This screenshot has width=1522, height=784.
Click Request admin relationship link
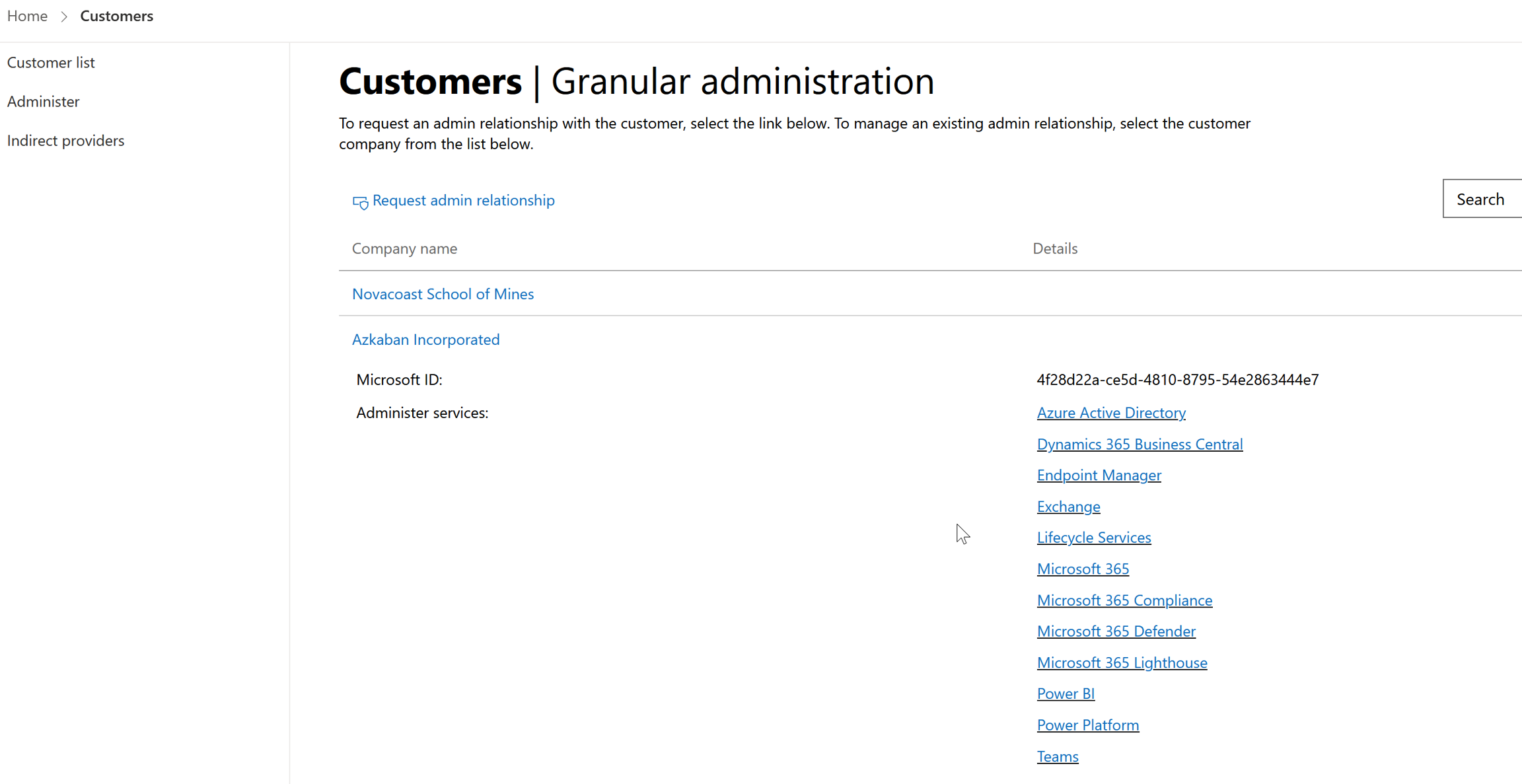463,200
